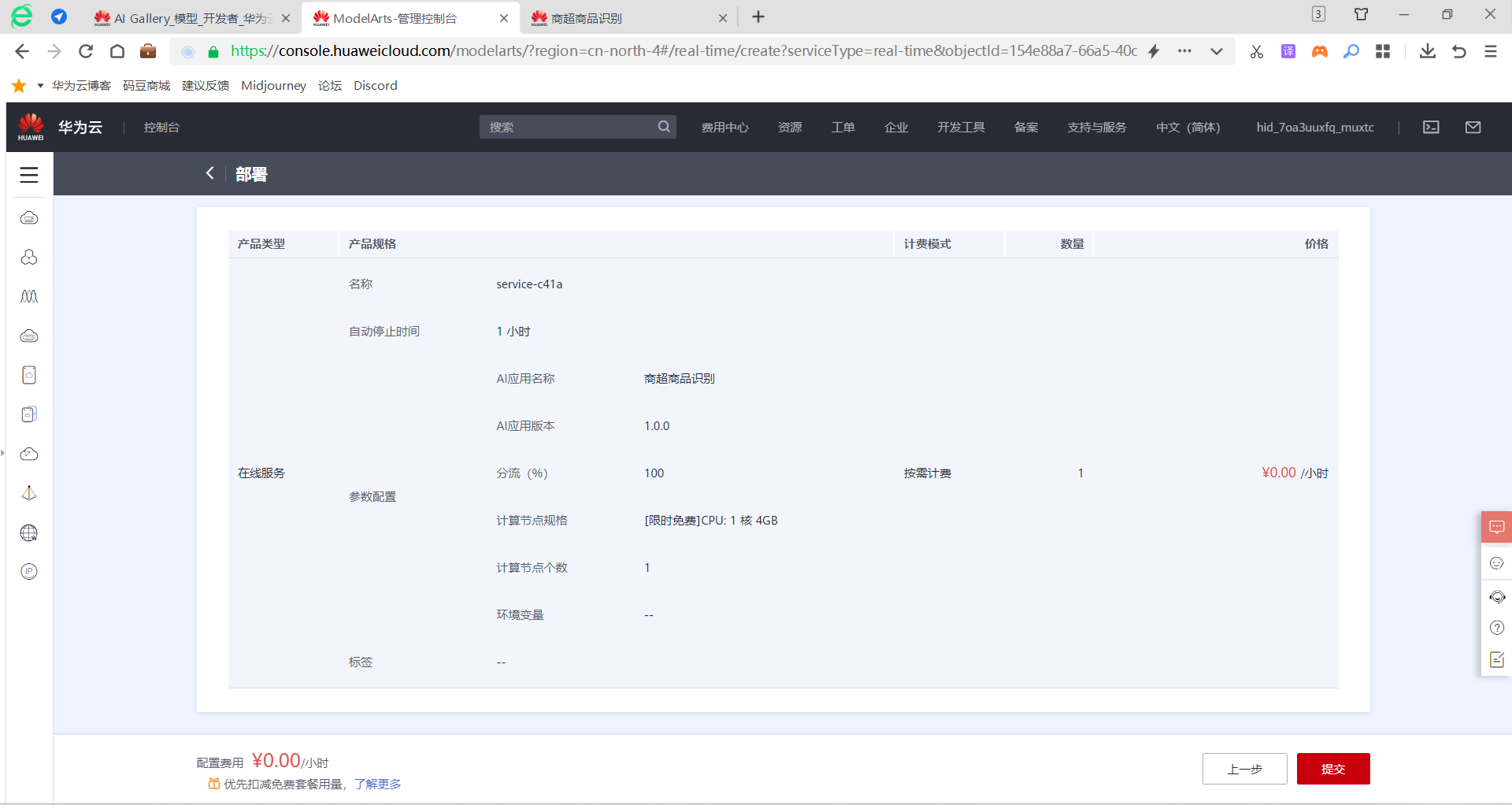
Task: Open the 中文 (简体) language menu
Action: (x=1188, y=128)
